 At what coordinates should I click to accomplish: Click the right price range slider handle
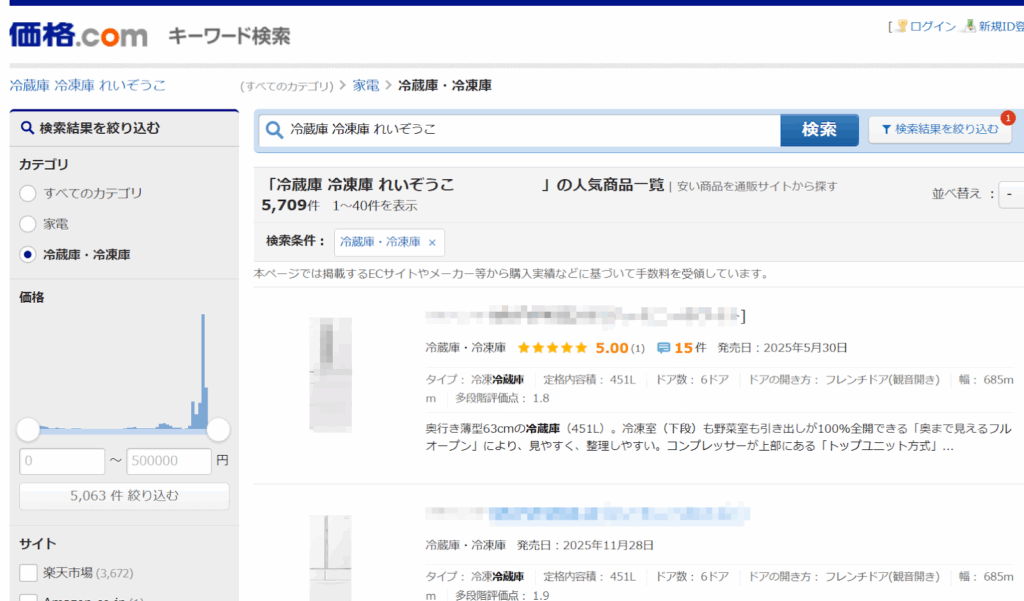tap(218, 430)
